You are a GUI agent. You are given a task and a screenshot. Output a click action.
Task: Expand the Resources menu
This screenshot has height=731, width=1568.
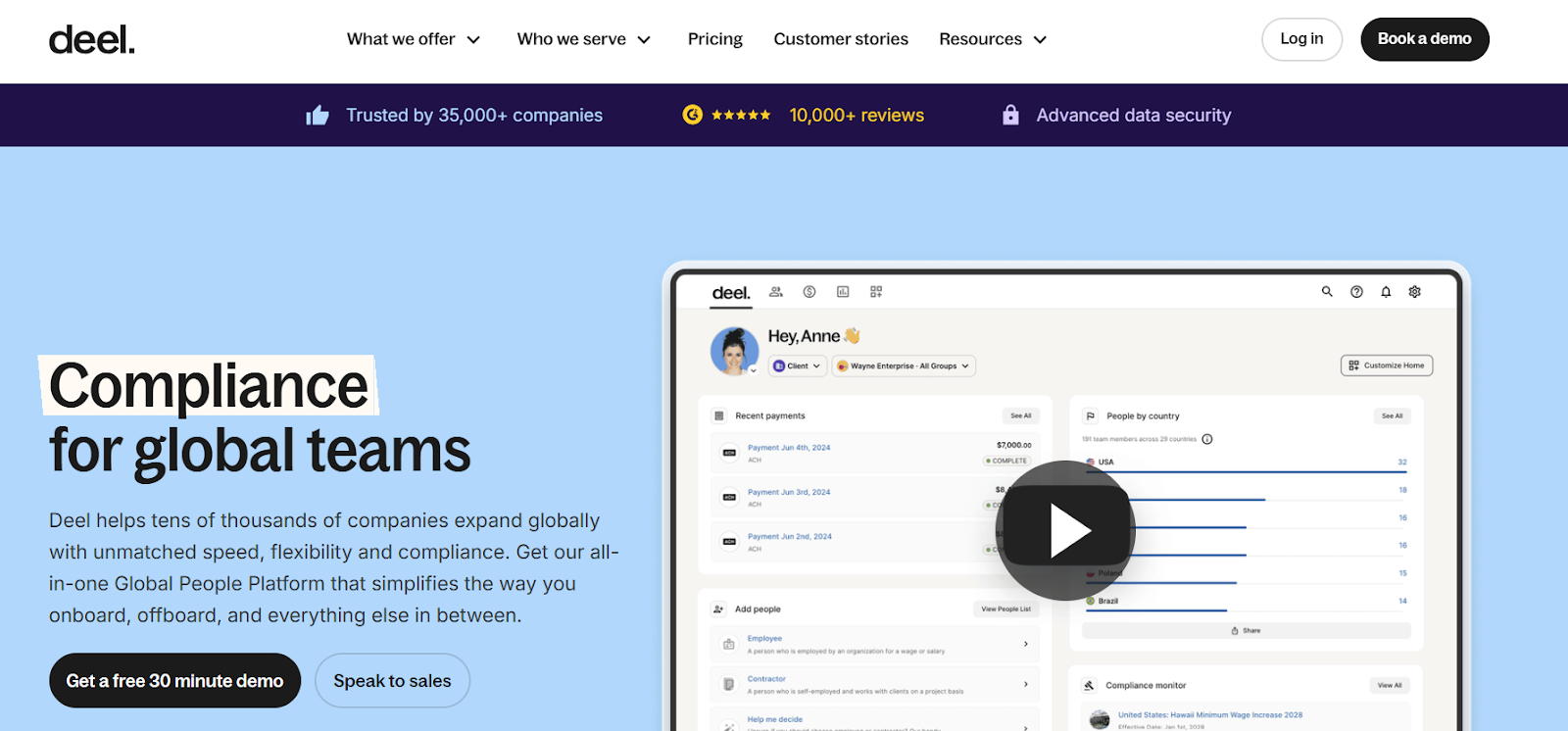coord(993,39)
